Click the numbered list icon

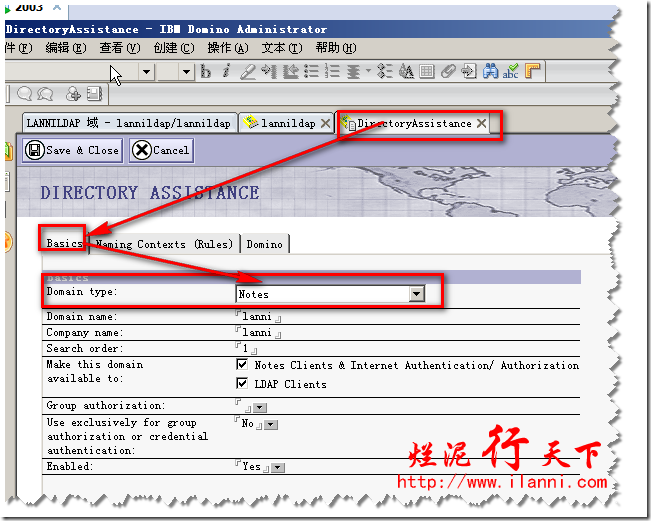click(331, 71)
